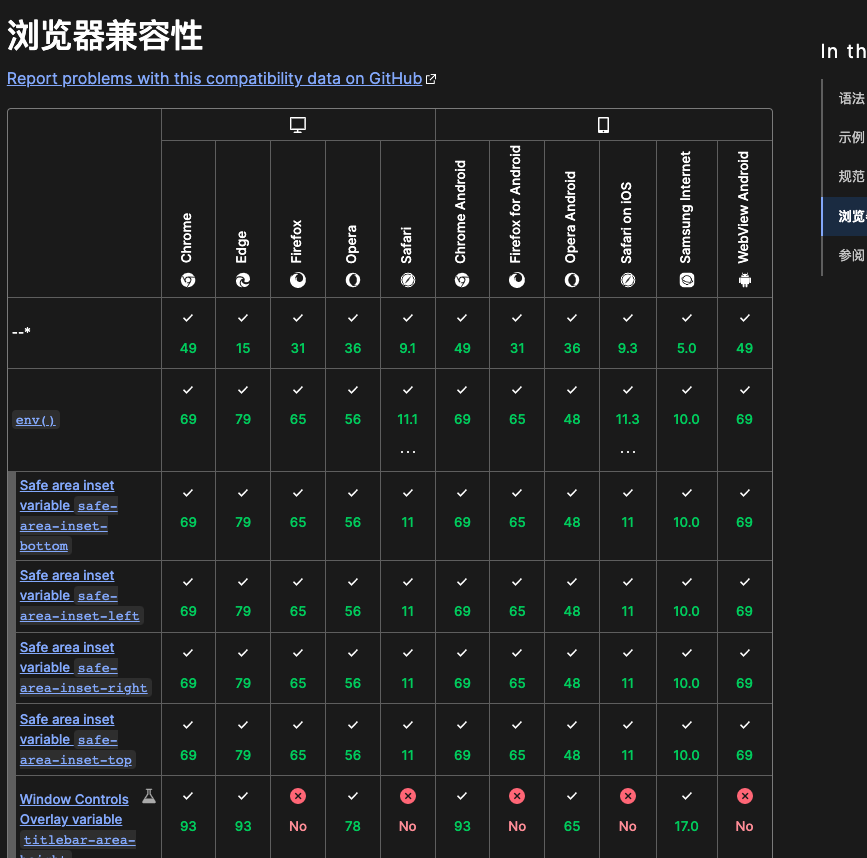The width and height of the screenshot is (867, 858).
Task: Click WebView Android red X in titlebar-area row
Action: click(x=745, y=796)
